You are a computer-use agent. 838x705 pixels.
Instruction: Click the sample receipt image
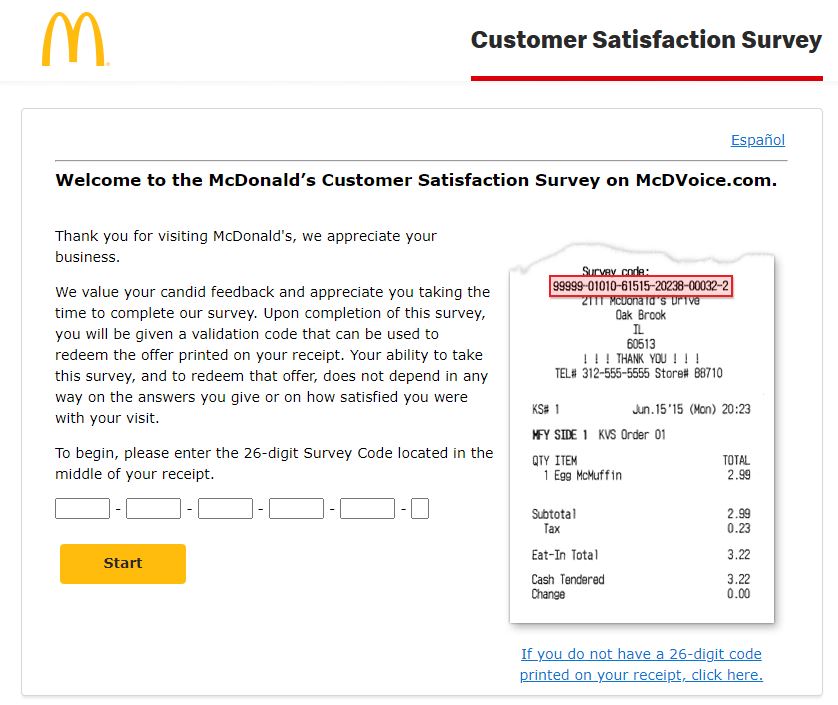tap(642, 435)
